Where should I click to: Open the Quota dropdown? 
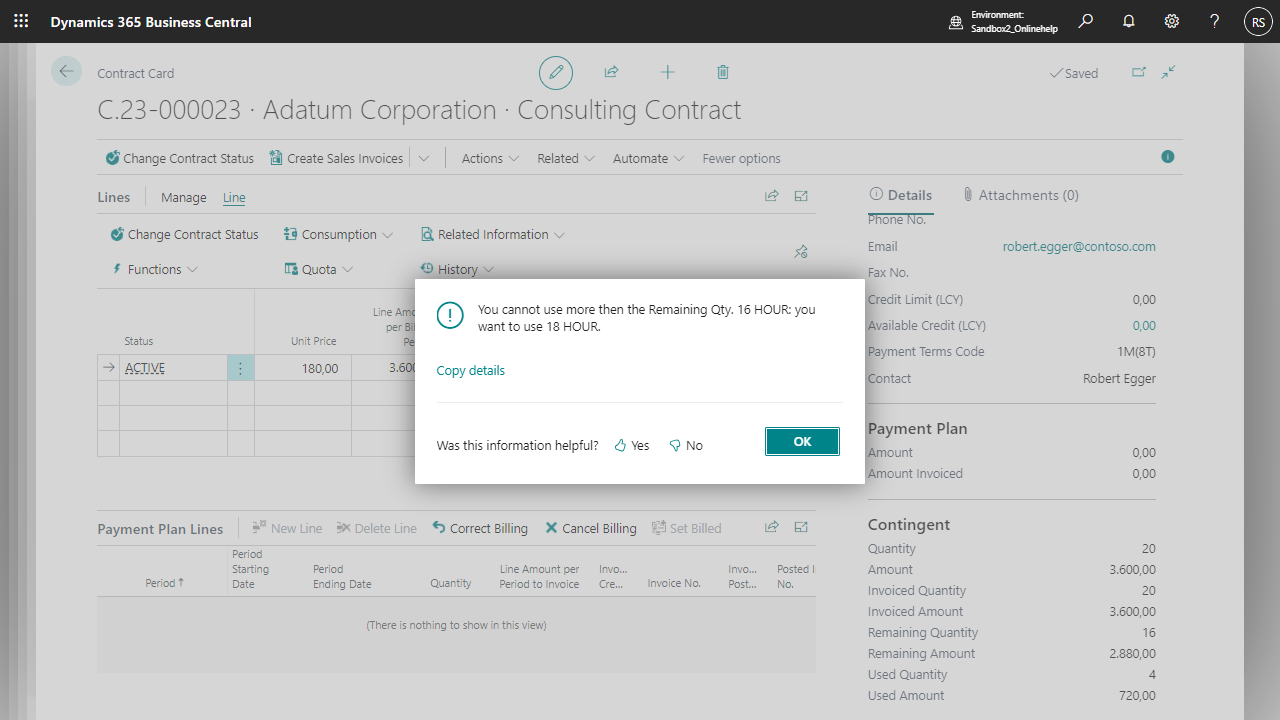pyautogui.click(x=318, y=269)
